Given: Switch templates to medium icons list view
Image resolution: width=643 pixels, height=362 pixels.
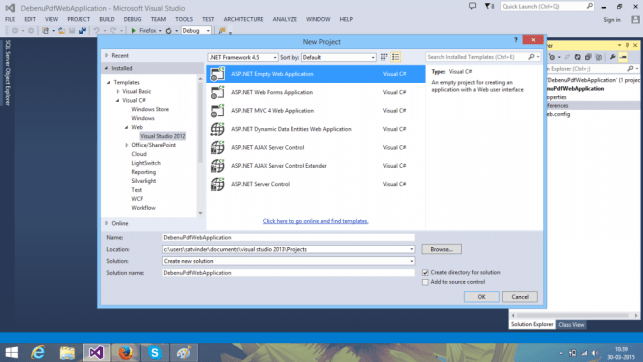Looking at the screenshot, I should pos(396,57).
